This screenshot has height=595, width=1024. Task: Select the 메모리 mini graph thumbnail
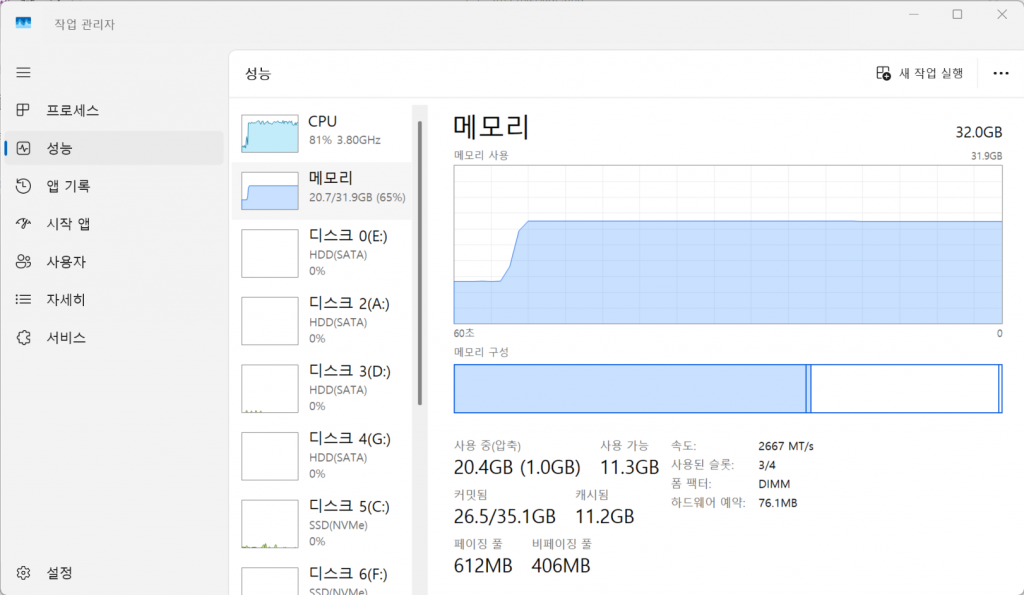pos(270,191)
